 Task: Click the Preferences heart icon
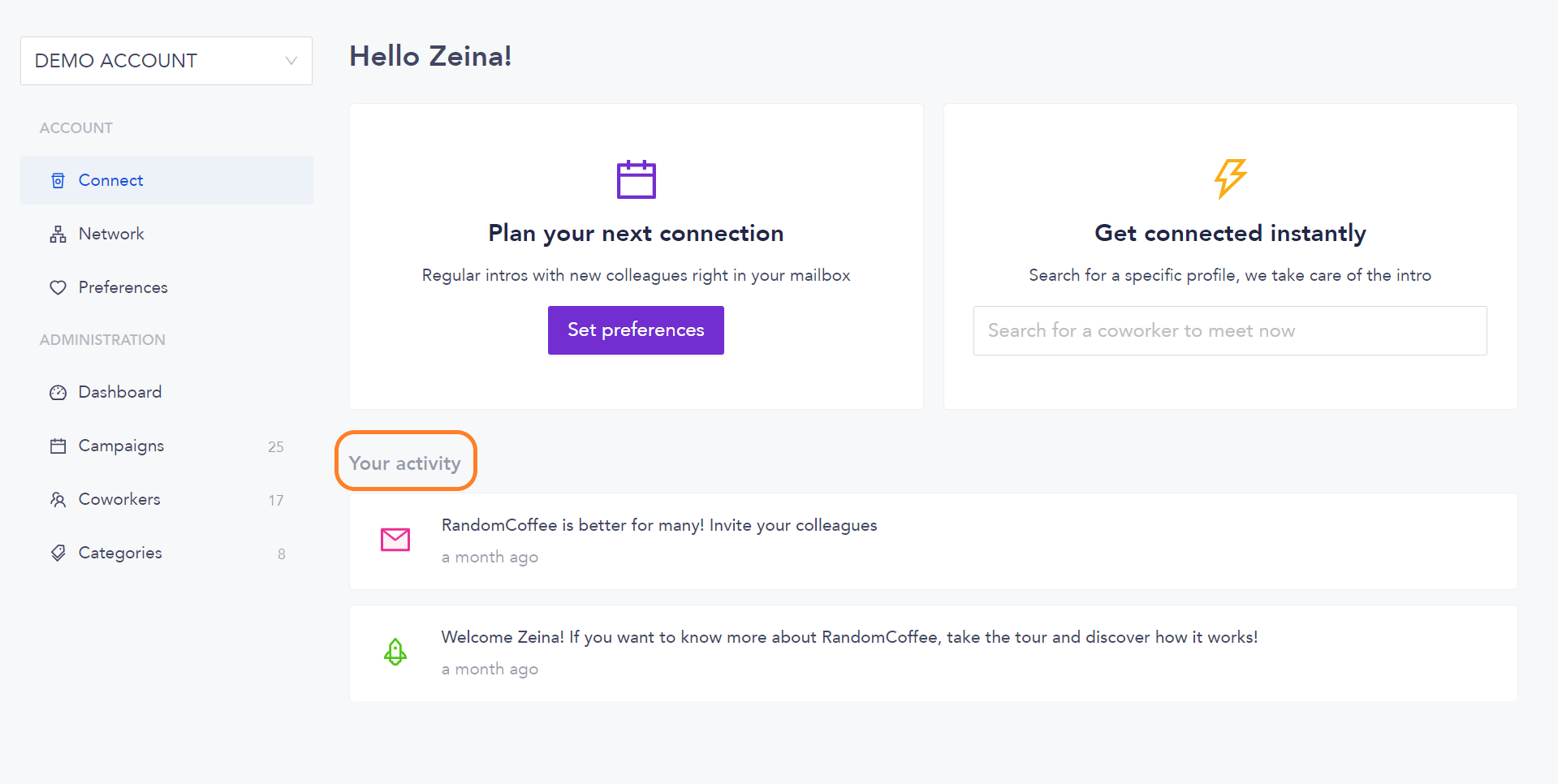[58, 287]
